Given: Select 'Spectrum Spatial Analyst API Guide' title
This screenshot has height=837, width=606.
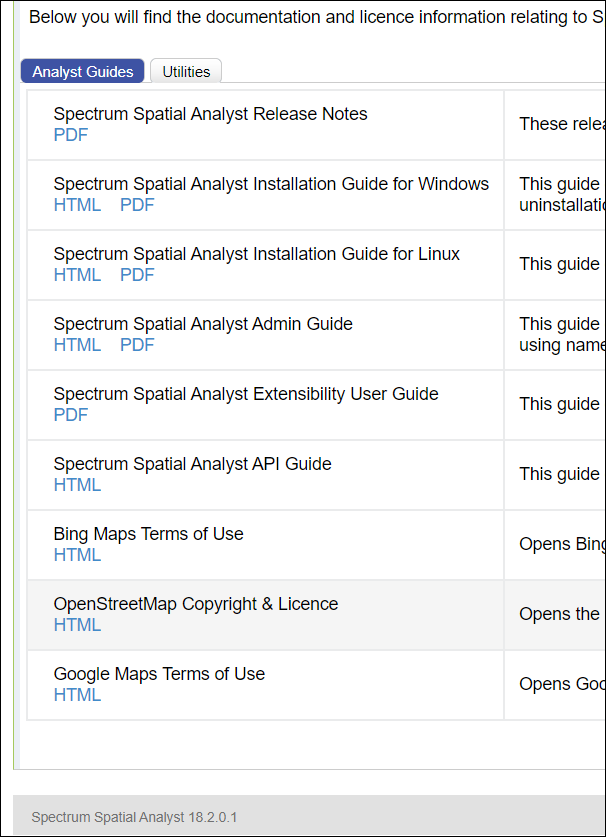Looking at the screenshot, I should click(193, 464).
